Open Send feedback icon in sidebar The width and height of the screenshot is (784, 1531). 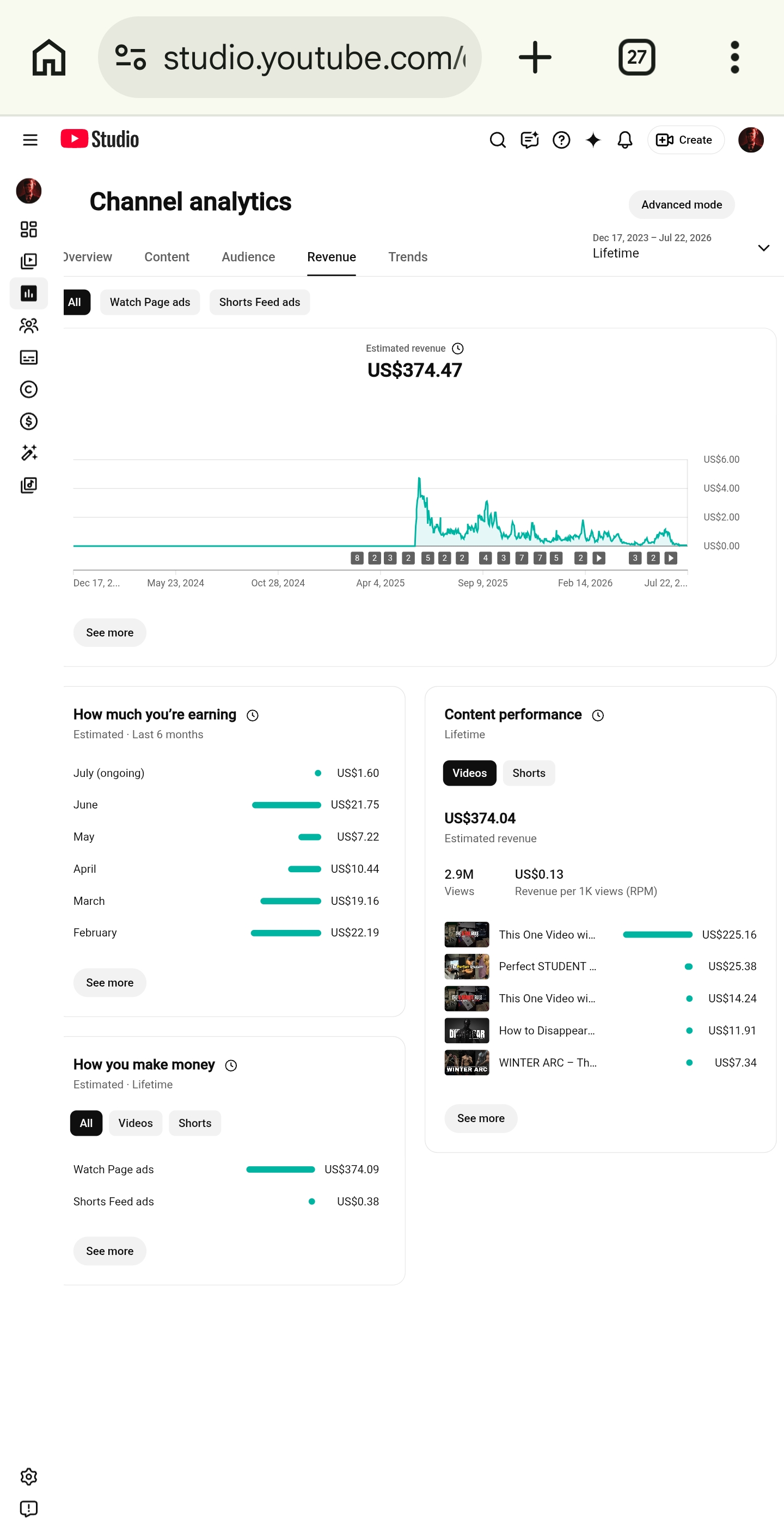(28, 1509)
